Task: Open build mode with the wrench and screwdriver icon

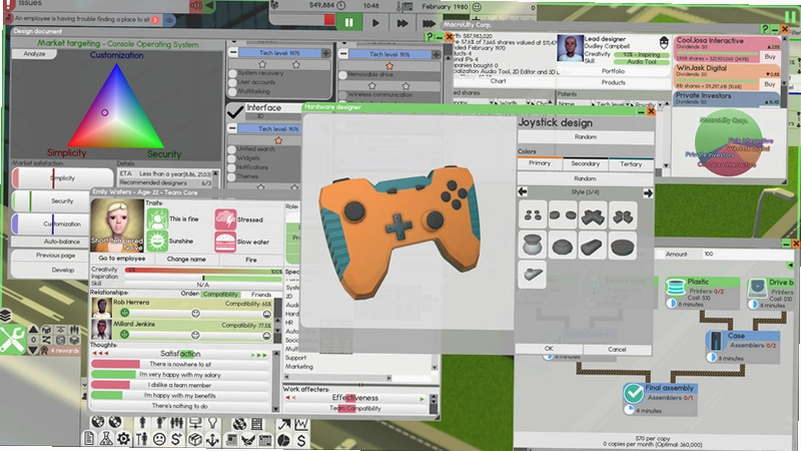Action: 12,339
